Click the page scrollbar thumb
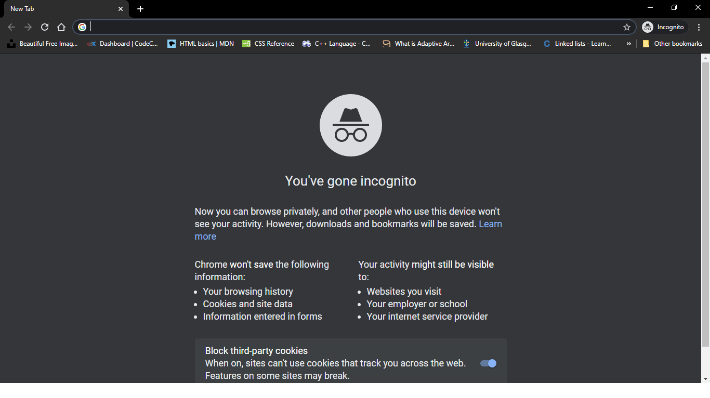The image size is (710, 398). point(705,204)
